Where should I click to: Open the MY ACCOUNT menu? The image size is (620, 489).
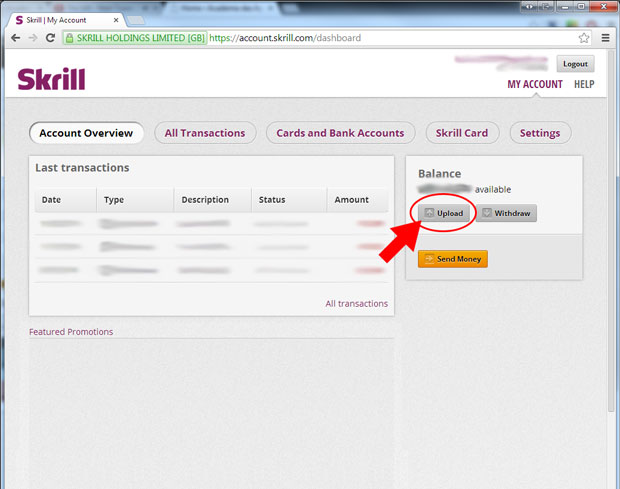[535, 84]
